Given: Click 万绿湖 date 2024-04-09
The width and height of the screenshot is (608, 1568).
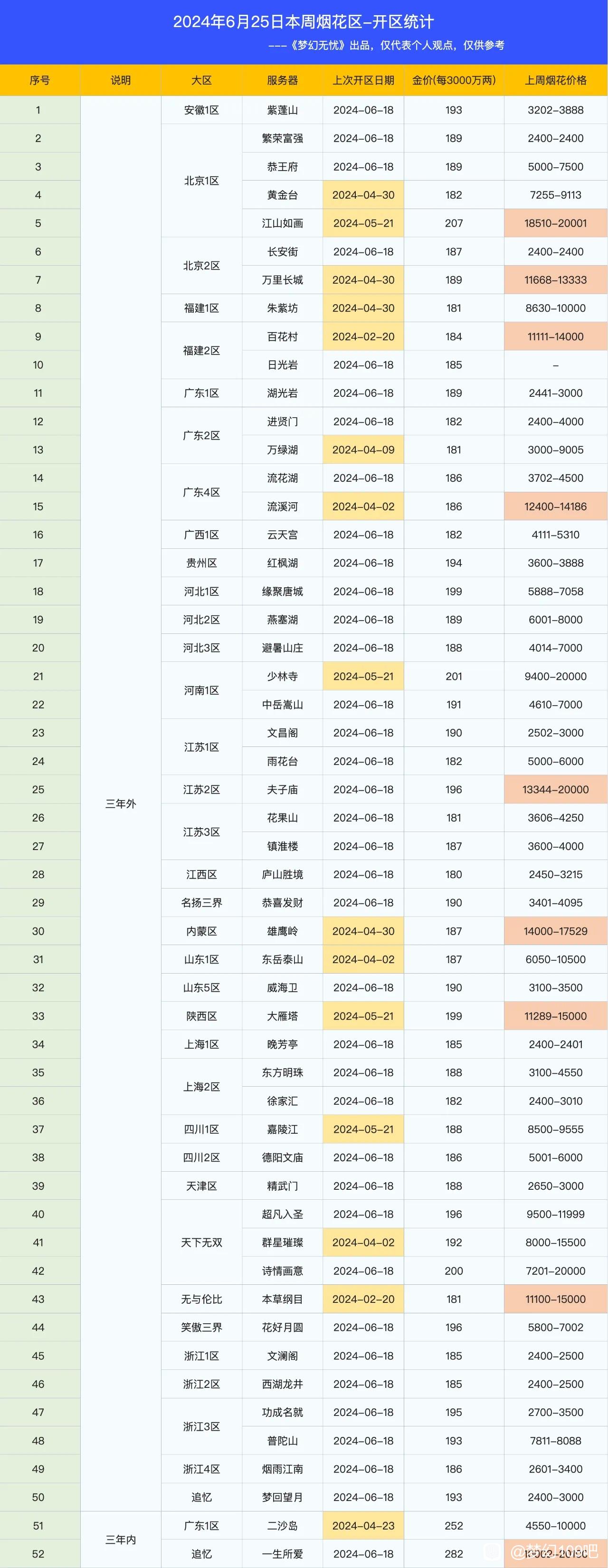Looking at the screenshot, I should pyautogui.click(x=363, y=450).
